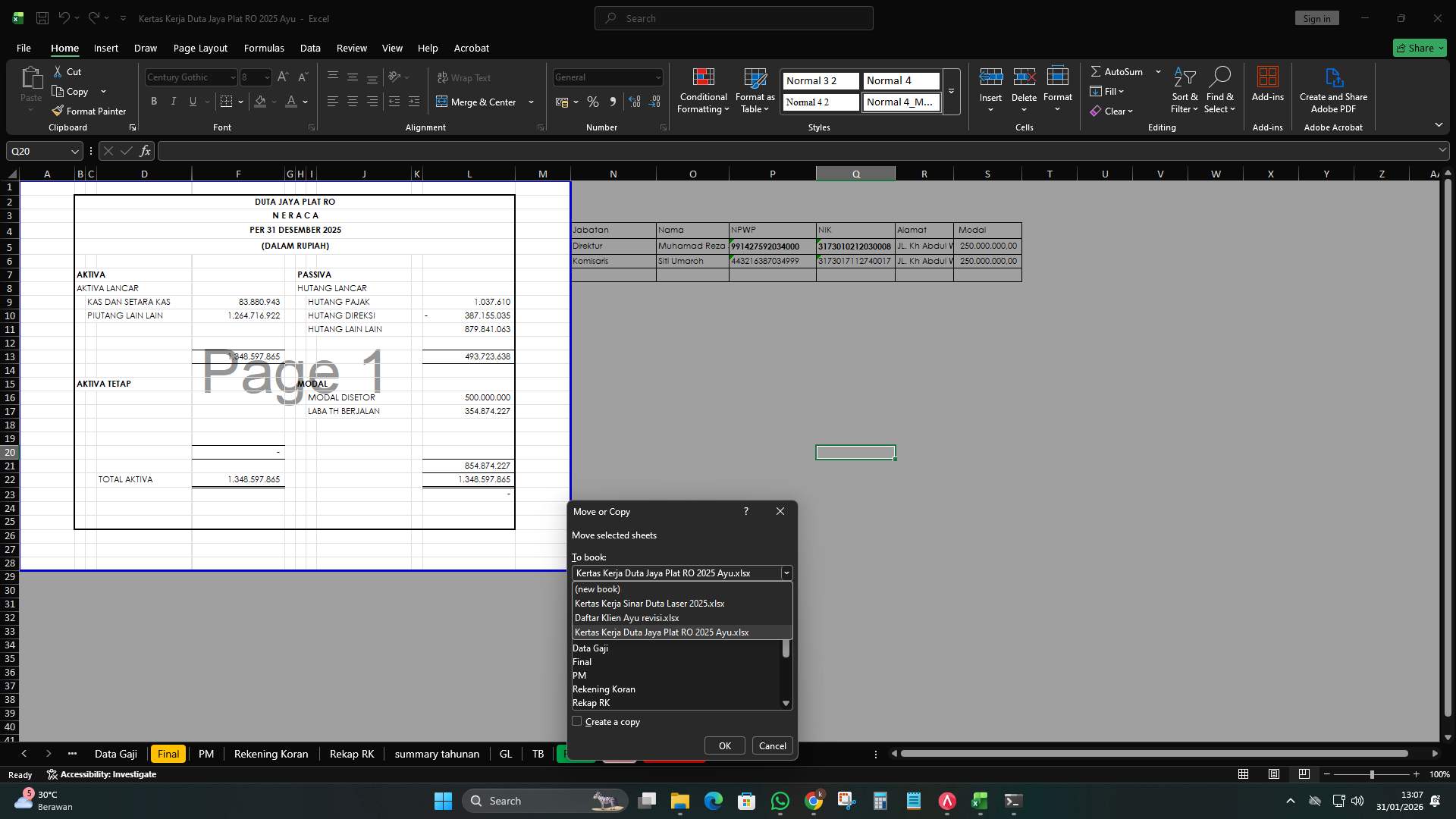The width and height of the screenshot is (1456, 819).
Task: Switch to the Formulas ribbon tab
Action: click(263, 48)
